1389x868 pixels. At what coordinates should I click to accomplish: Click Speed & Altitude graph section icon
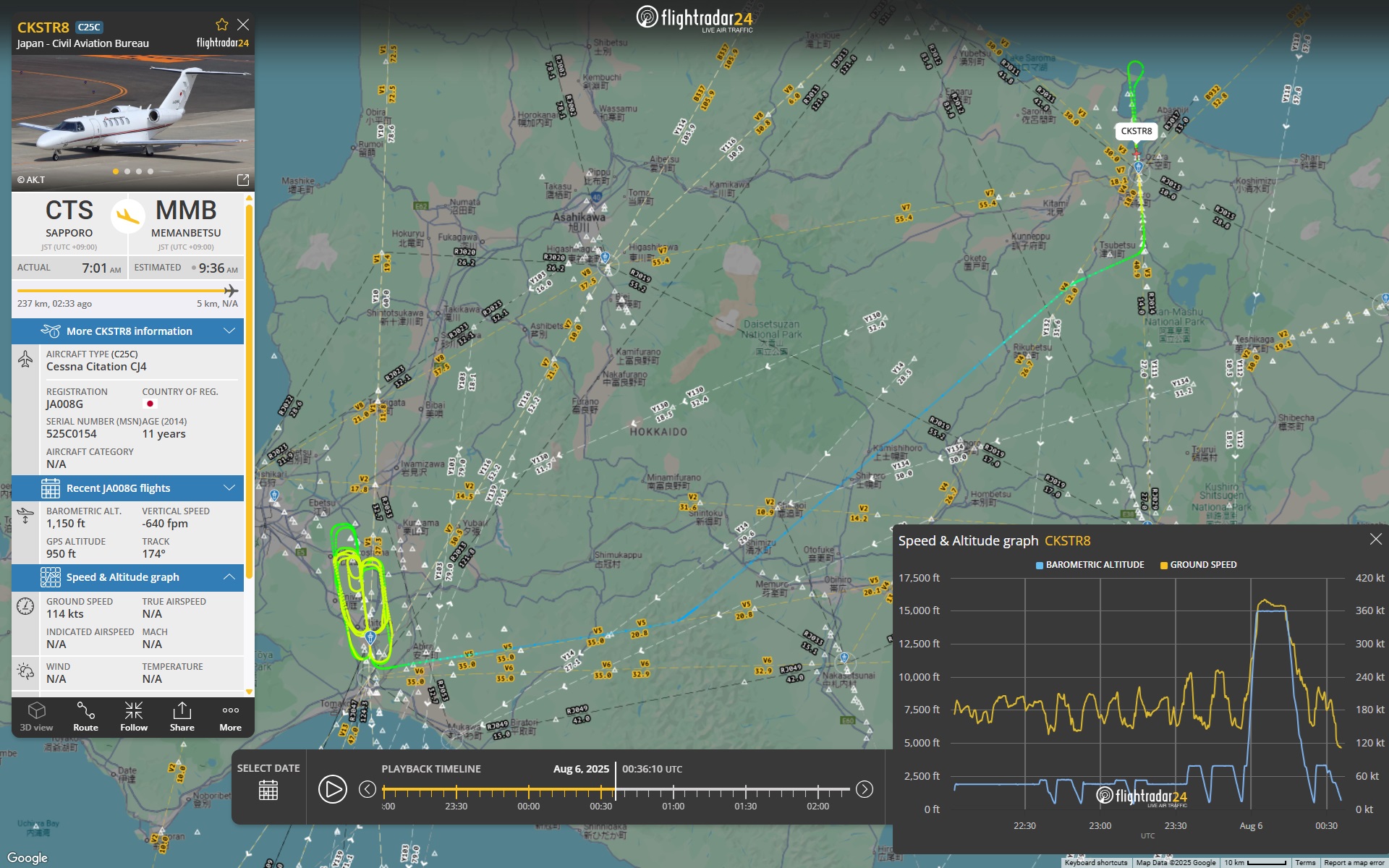point(51,577)
